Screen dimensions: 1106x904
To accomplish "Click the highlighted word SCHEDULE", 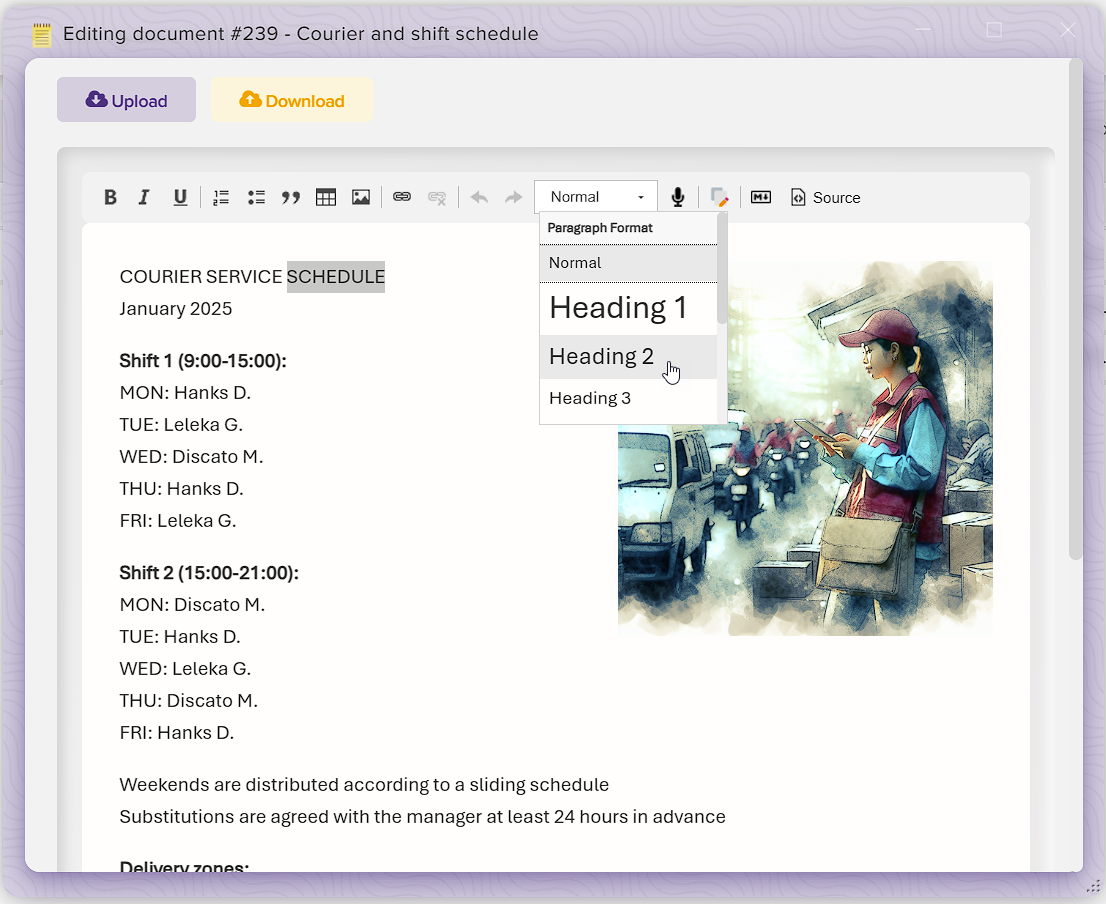I will 336,276.
